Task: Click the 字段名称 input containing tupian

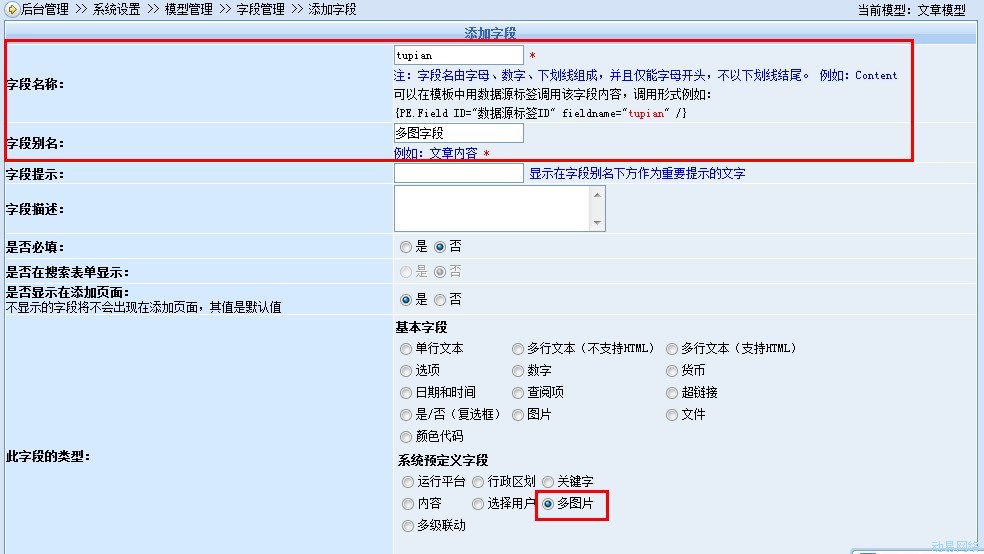Action: [x=458, y=55]
